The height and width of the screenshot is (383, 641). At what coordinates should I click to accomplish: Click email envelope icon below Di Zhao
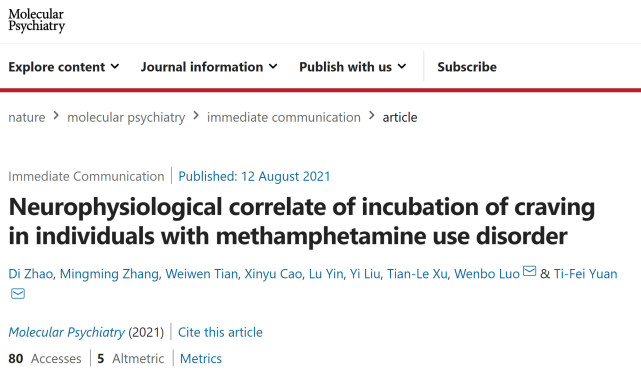[18, 293]
